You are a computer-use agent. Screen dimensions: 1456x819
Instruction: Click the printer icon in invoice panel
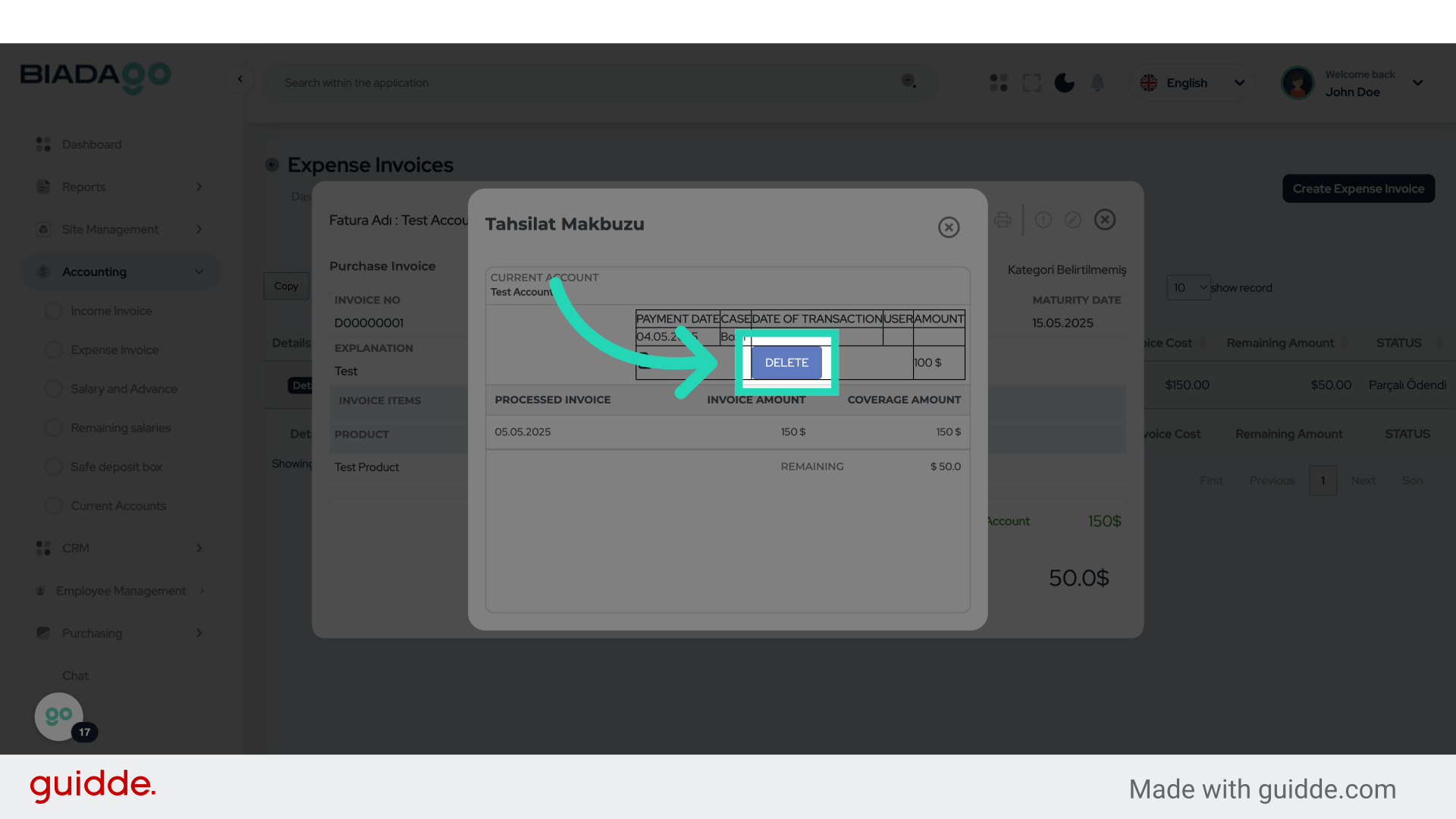[x=1003, y=220]
